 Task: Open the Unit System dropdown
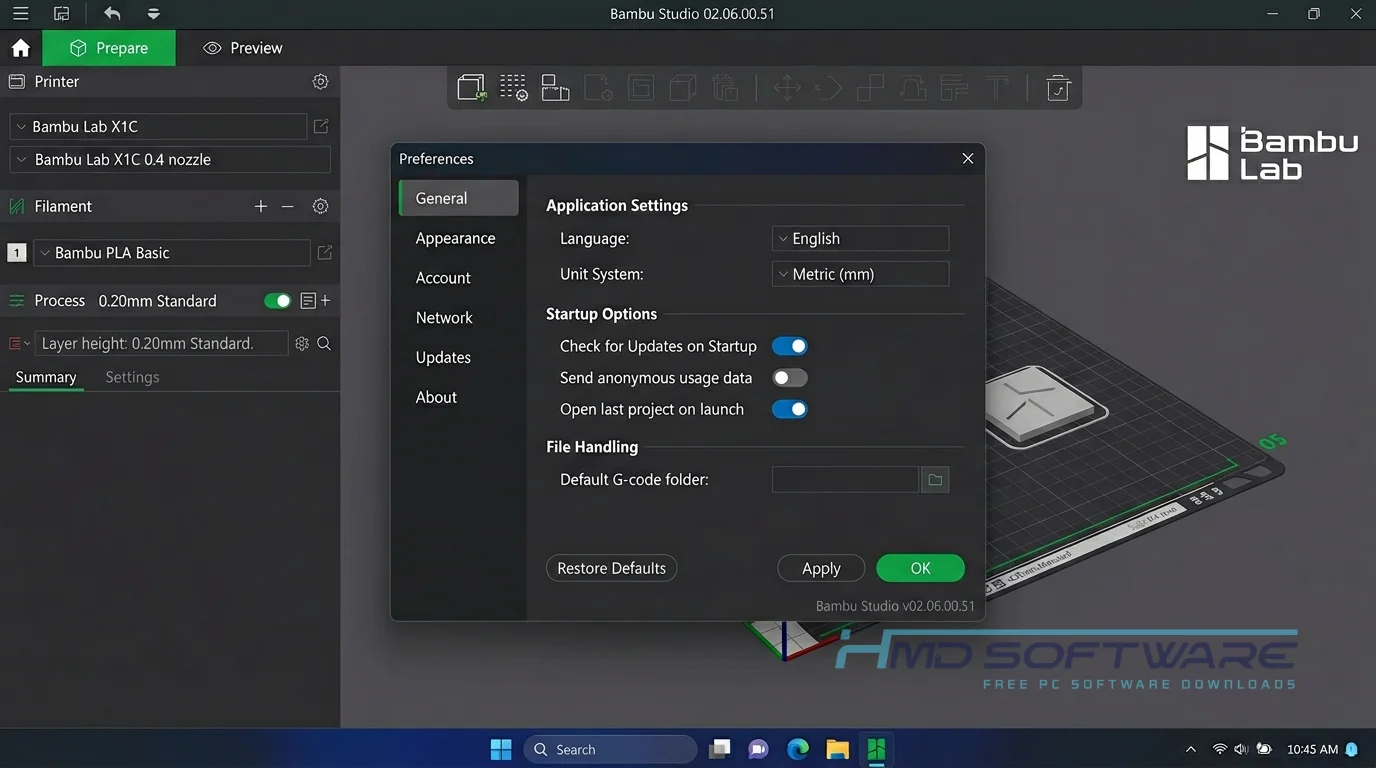click(861, 274)
